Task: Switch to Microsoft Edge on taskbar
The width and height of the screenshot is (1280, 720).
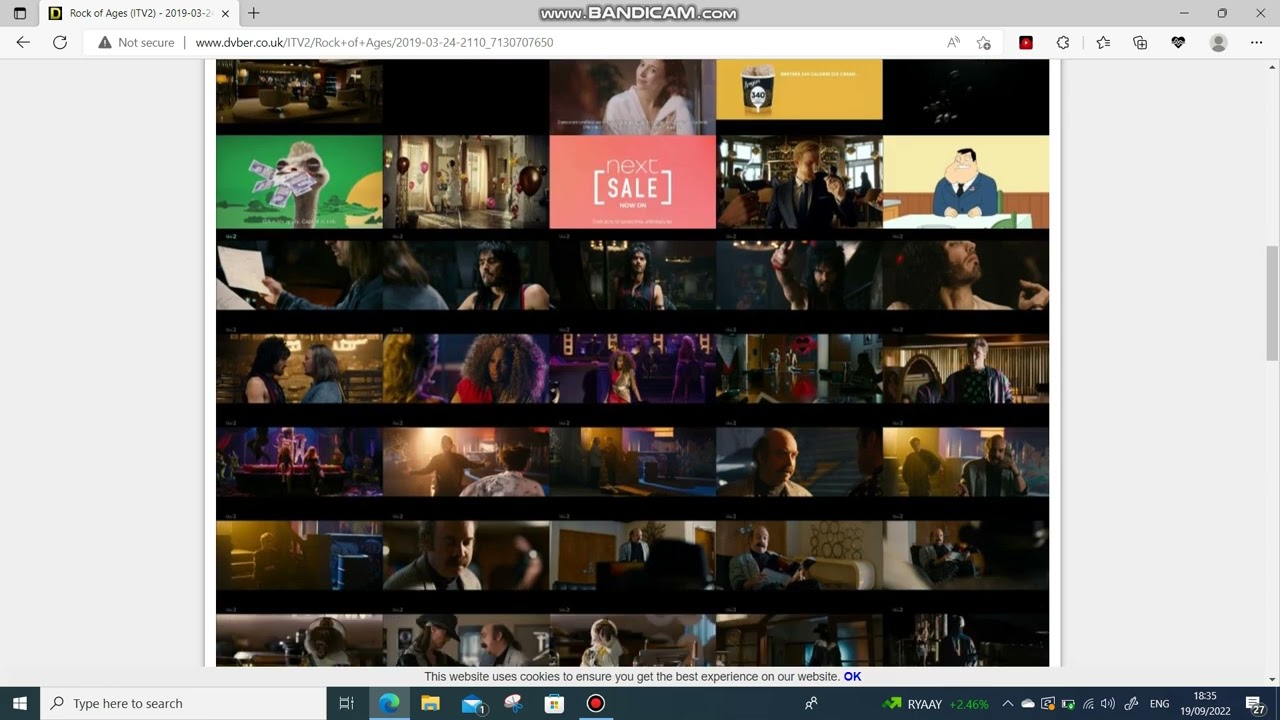Action: point(389,703)
